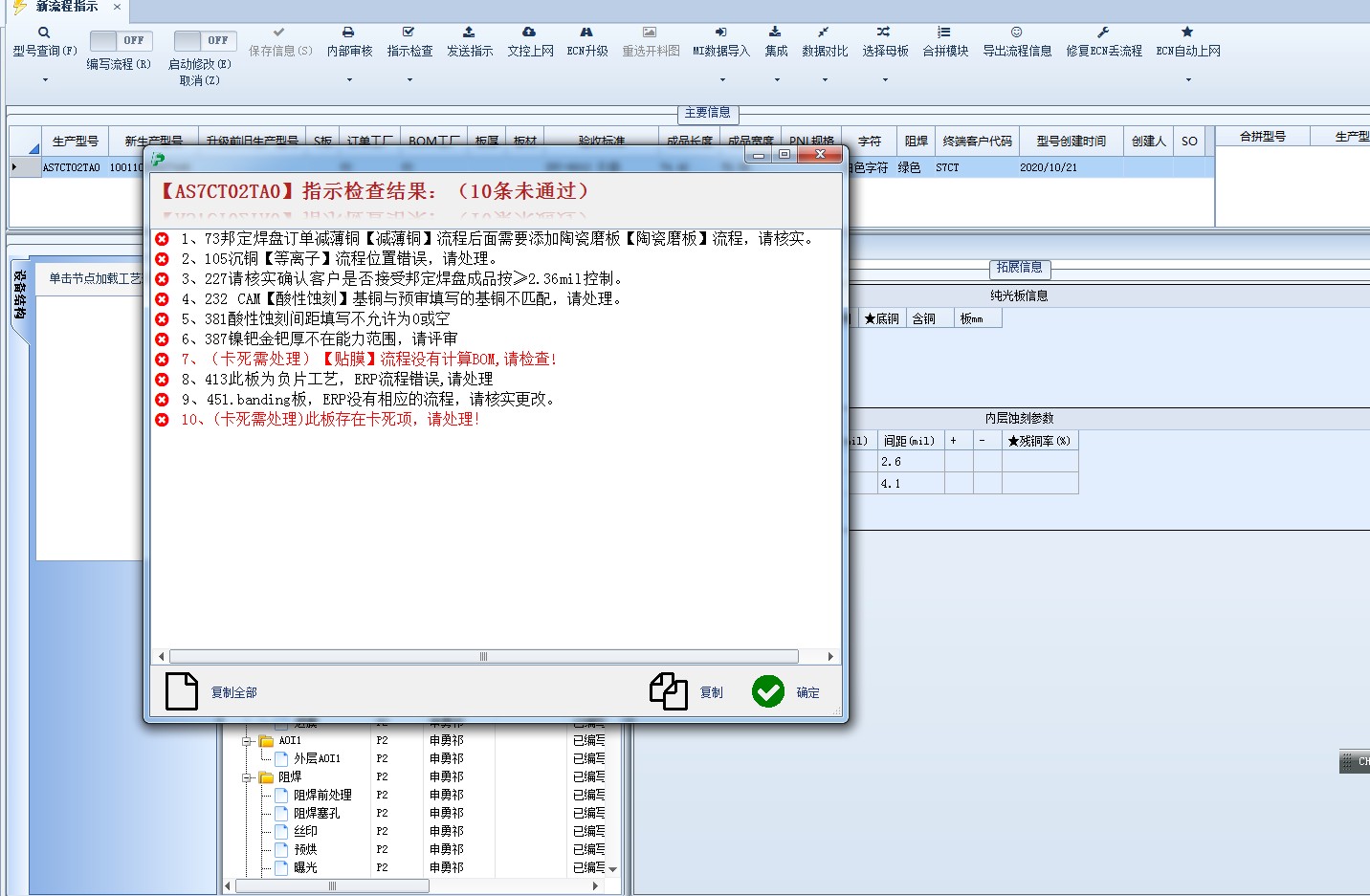The image size is (1370, 896).
Task: Open dropdown arrow under 选择母板
Action: pos(885,80)
